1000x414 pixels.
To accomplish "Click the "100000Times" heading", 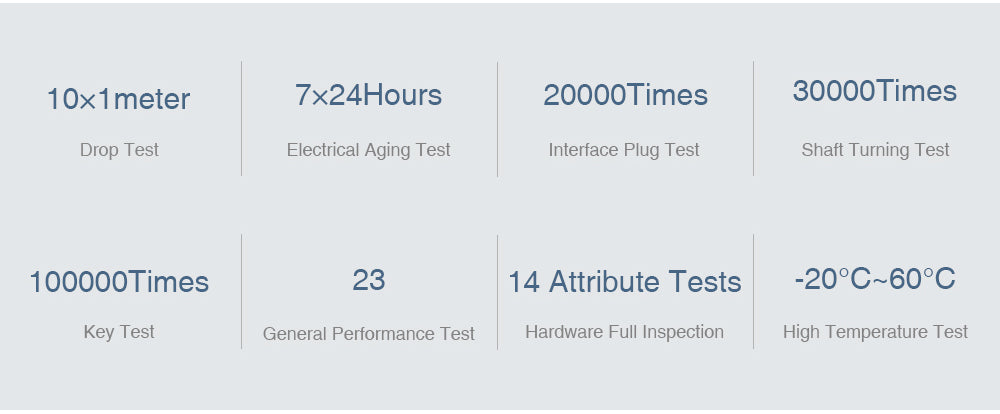I will (119, 282).
